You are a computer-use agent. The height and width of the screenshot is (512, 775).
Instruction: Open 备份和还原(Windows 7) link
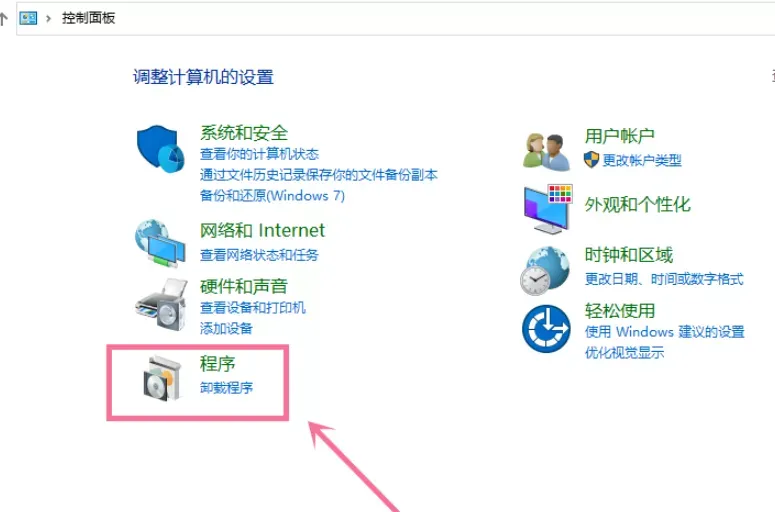pos(272,196)
